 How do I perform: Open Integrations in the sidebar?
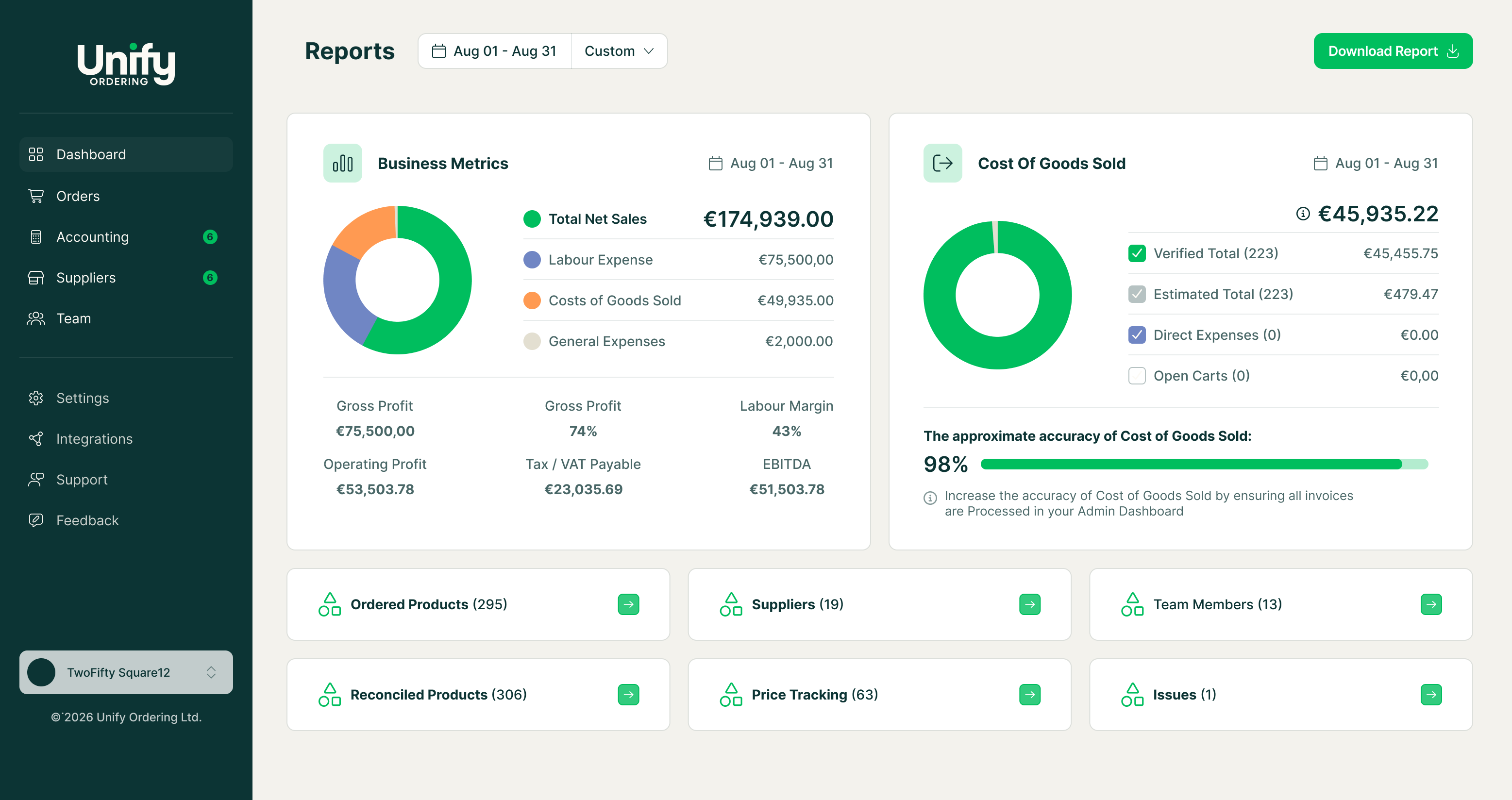(126, 439)
